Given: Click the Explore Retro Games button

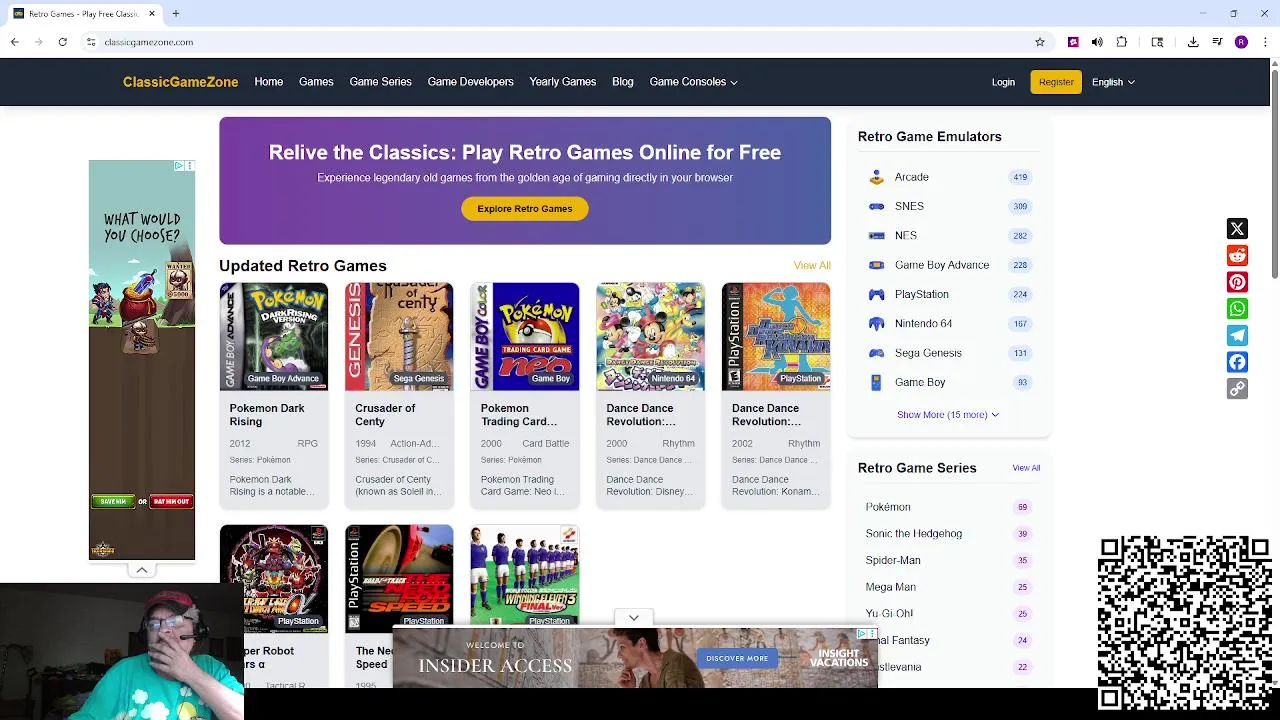Looking at the screenshot, I should [525, 208].
